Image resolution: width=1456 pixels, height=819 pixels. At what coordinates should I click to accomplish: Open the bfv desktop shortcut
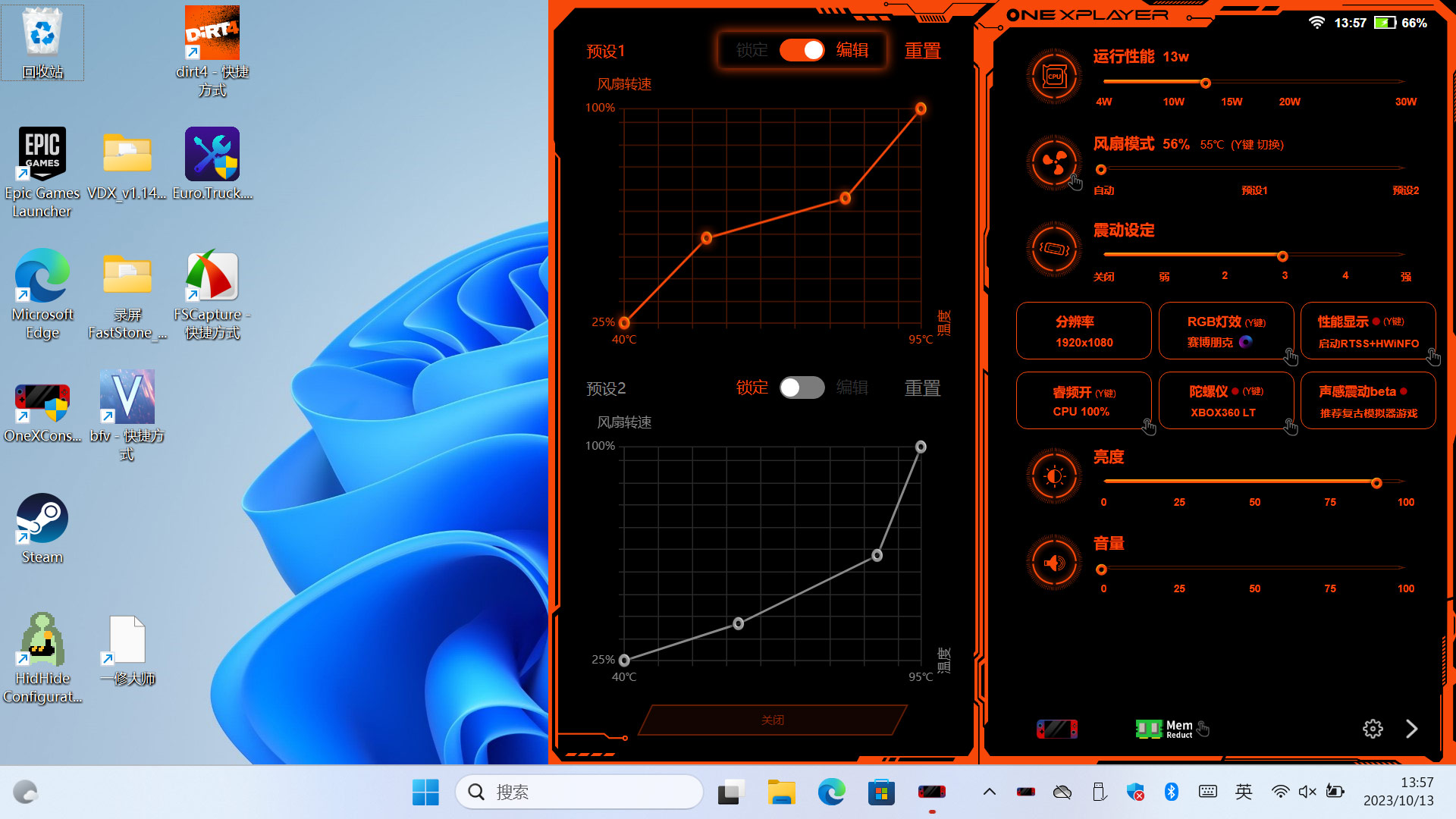(127, 416)
